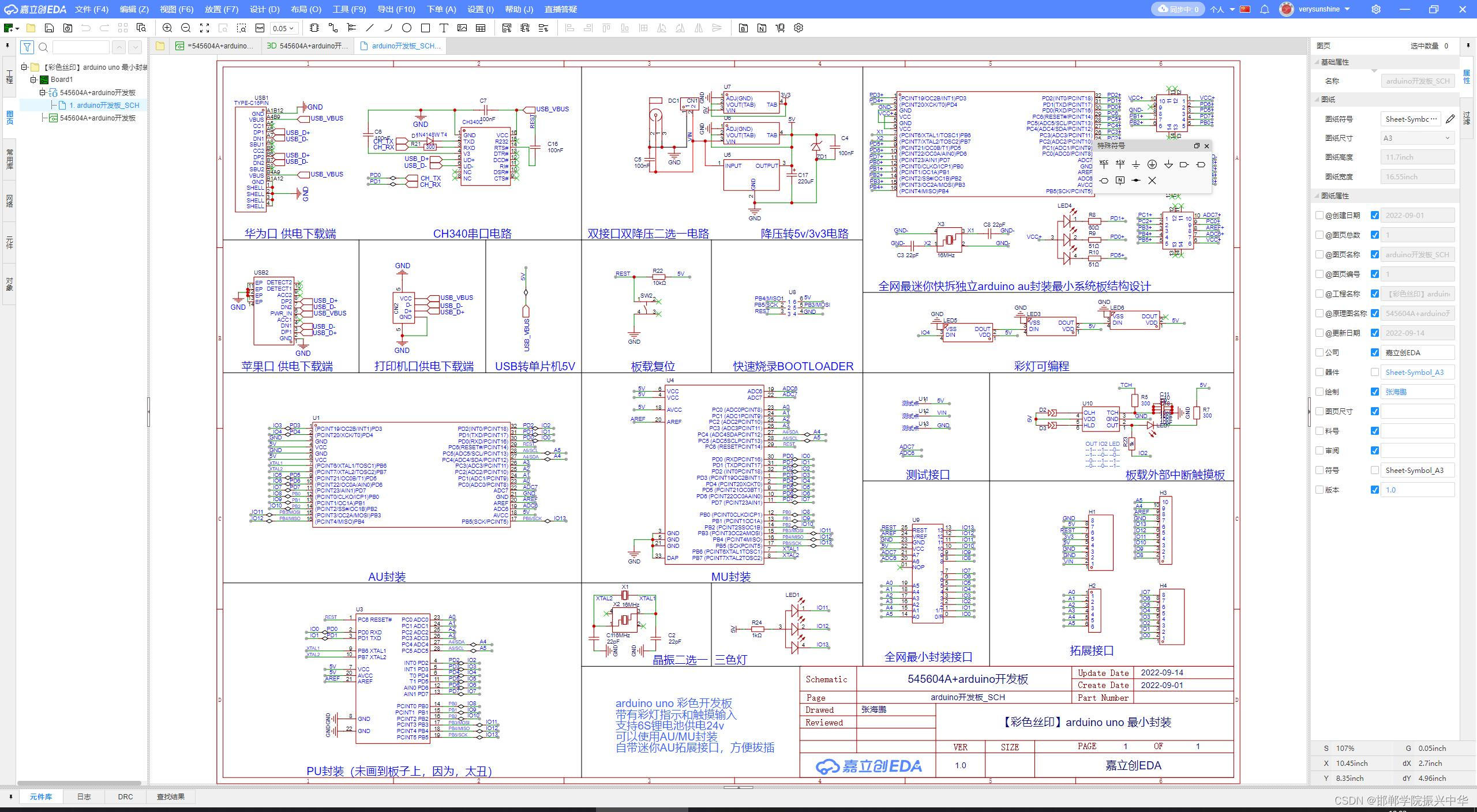Choose the wire drawing tool

click(333, 28)
